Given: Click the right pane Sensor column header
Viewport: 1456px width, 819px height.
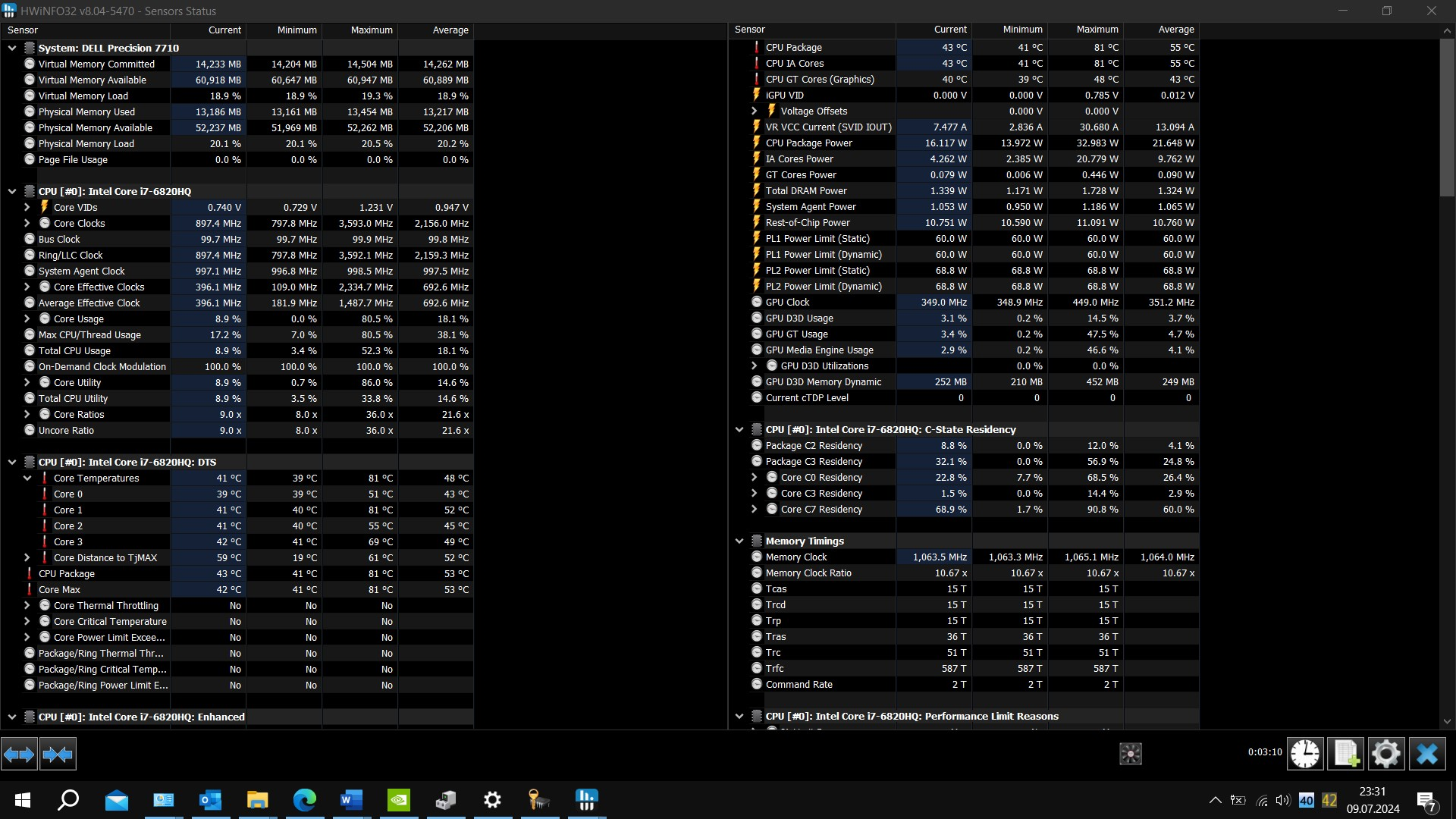Looking at the screenshot, I should pyautogui.click(x=812, y=30).
